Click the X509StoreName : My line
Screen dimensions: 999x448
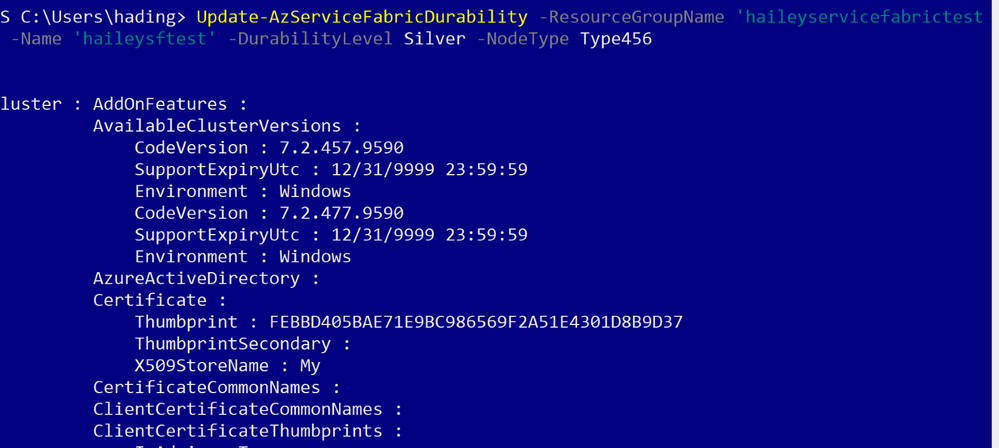227,366
